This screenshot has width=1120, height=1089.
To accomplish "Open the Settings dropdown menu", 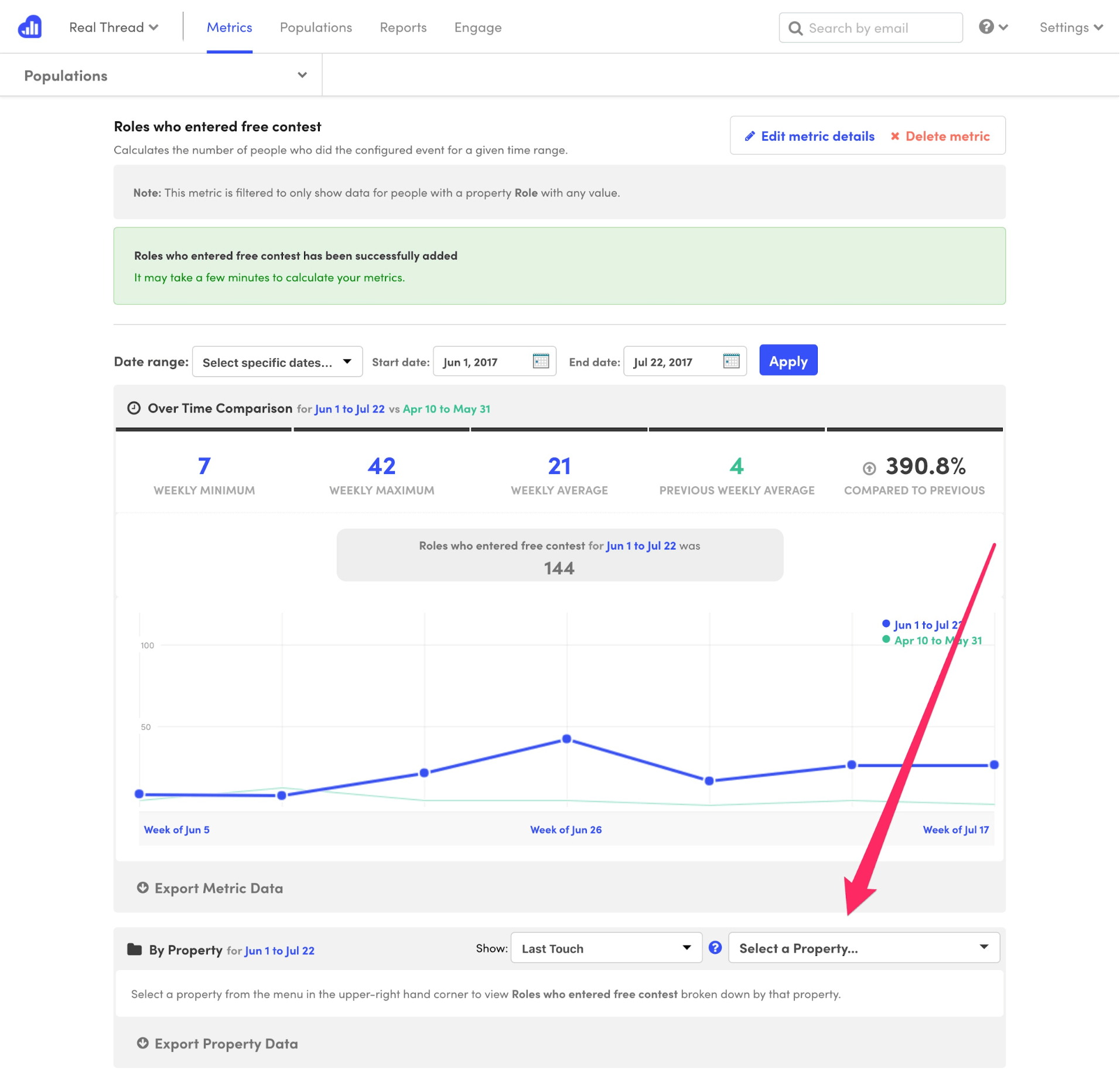I will click(1071, 28).
